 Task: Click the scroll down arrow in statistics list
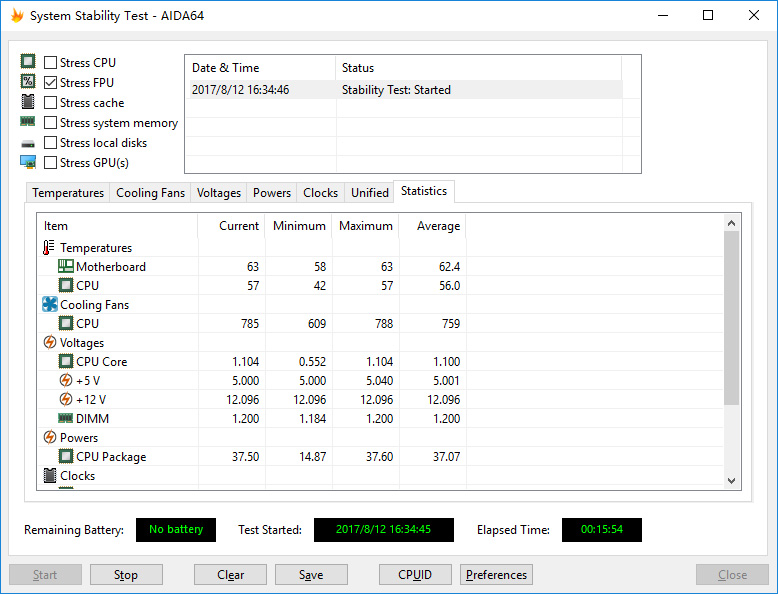click(x=731, y=480)
